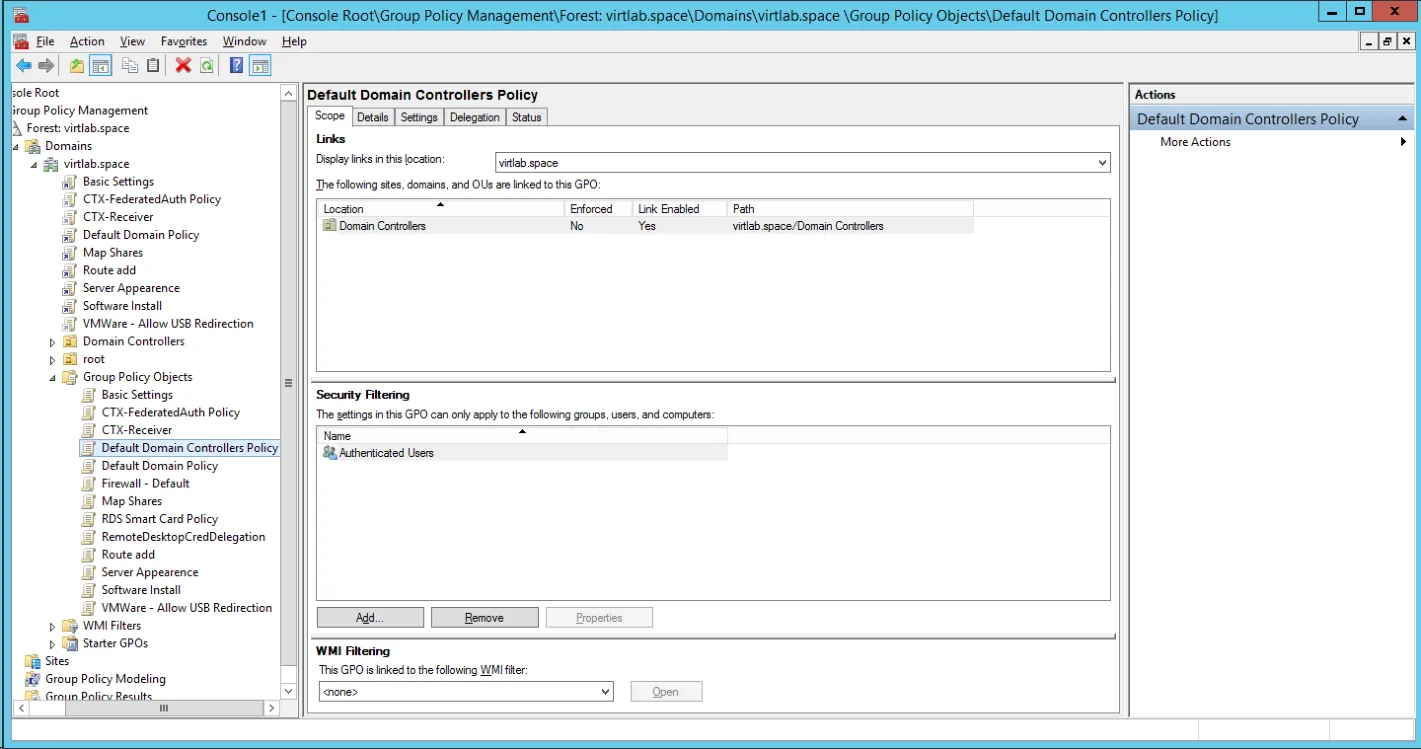Open the Help menu

click(x=294, y=41)
